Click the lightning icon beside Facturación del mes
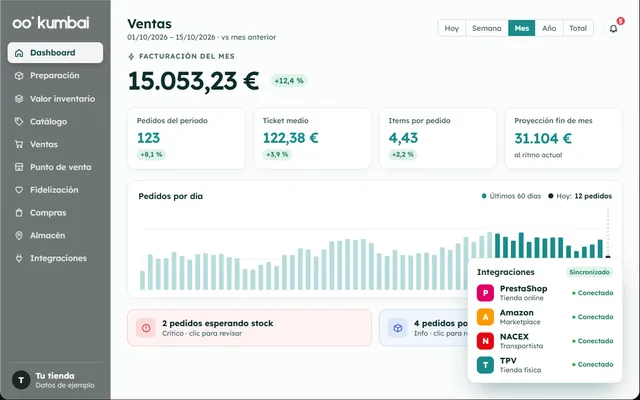Viewport: 640px width, 400px height. pos(131,57)
